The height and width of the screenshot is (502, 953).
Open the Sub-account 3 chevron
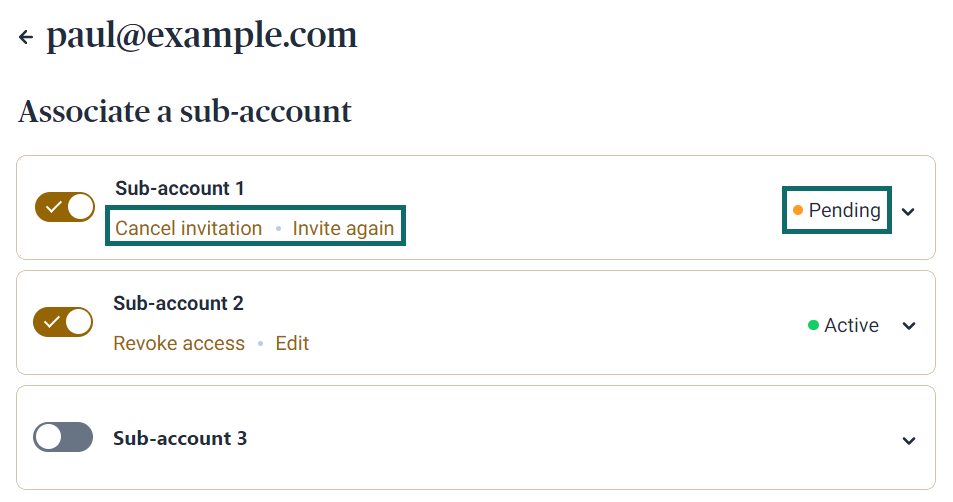click(908, 441)
